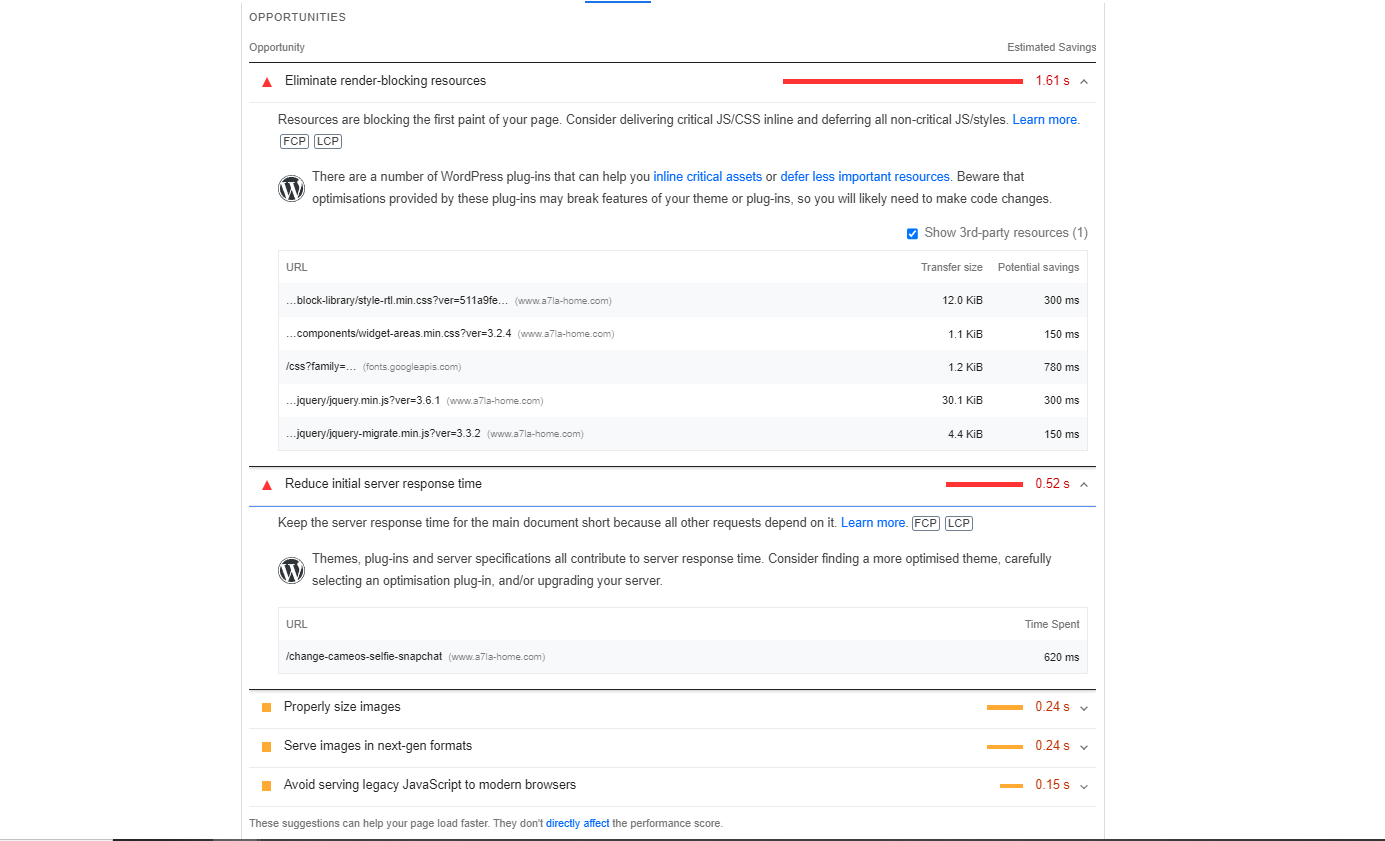This screenshot has height=841, width=1385.
Task: Open defer less important resources link
Action: (x=864, y=177)
